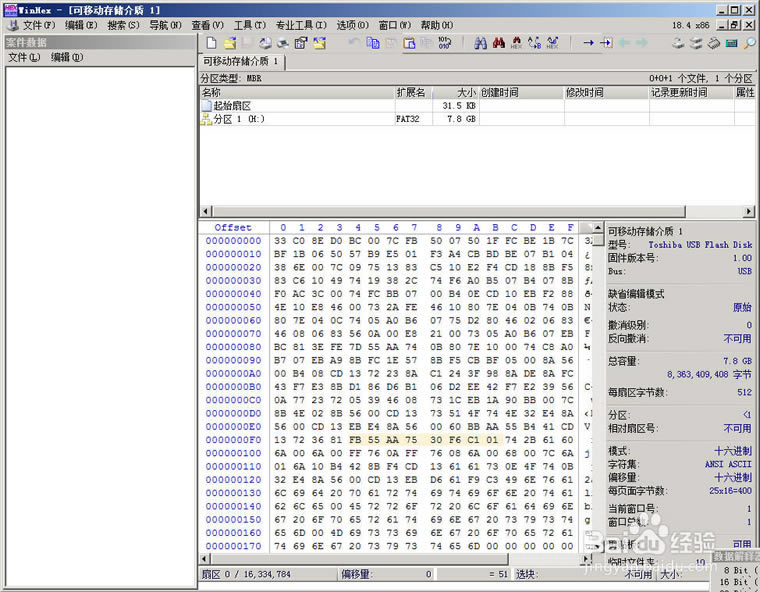Open the calculator icon in the toolbar

[x=731, y=43]
